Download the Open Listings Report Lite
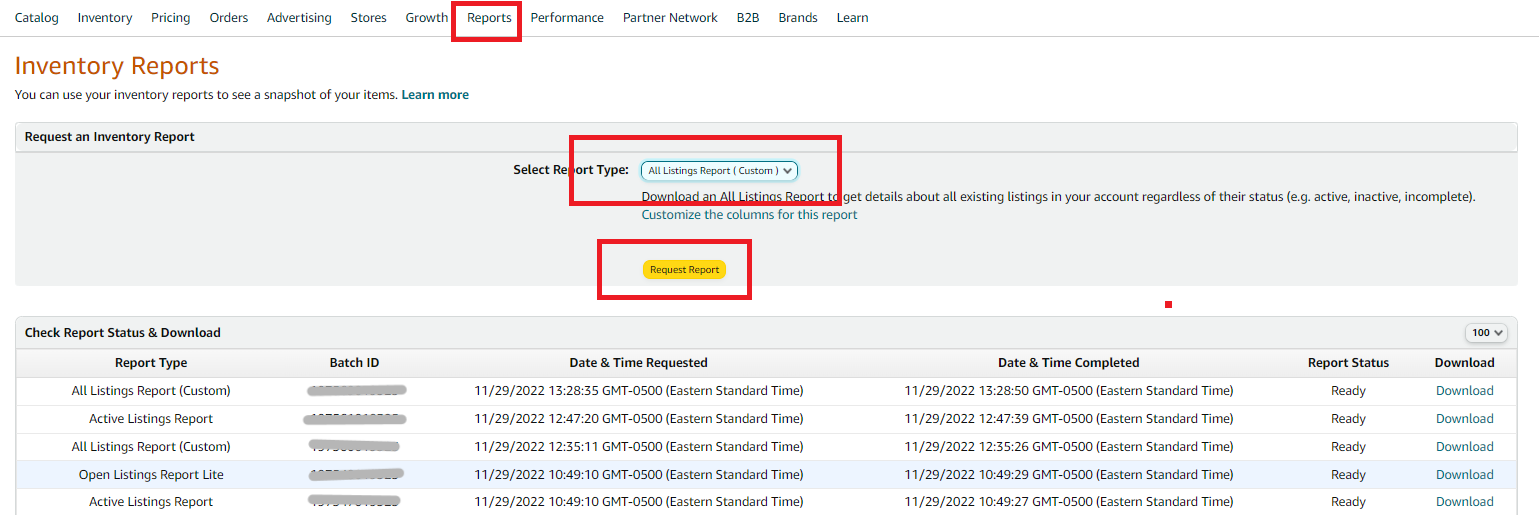 pyautogui.click(x=1464, y=475)
